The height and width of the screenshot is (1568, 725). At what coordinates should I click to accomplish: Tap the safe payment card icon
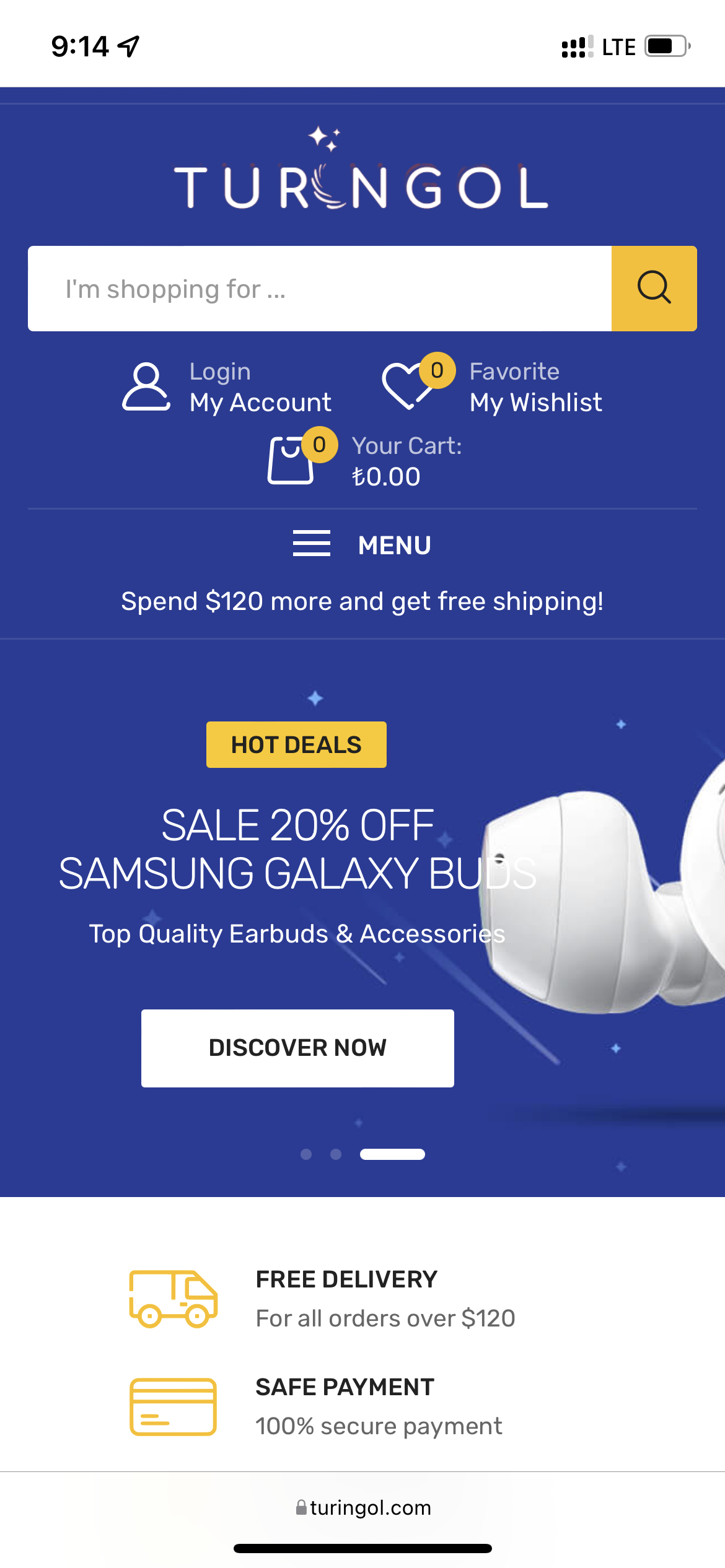pos(173,1406)
